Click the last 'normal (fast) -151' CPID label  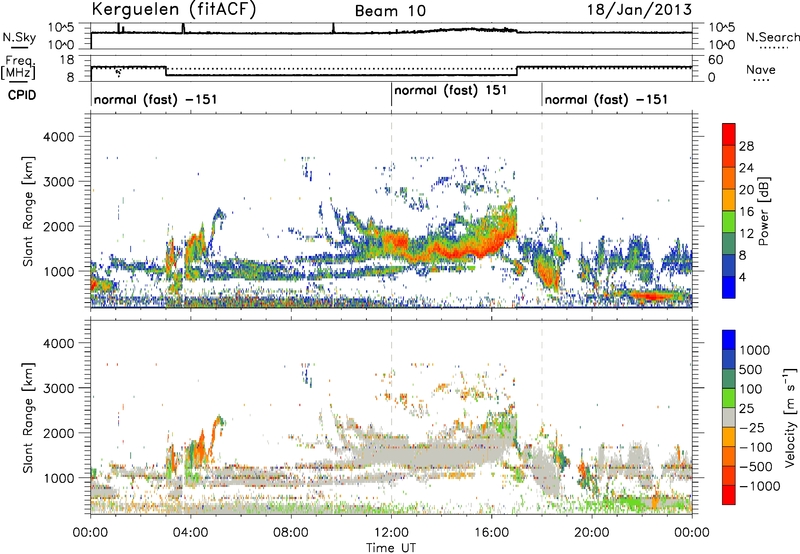point(606,99)
